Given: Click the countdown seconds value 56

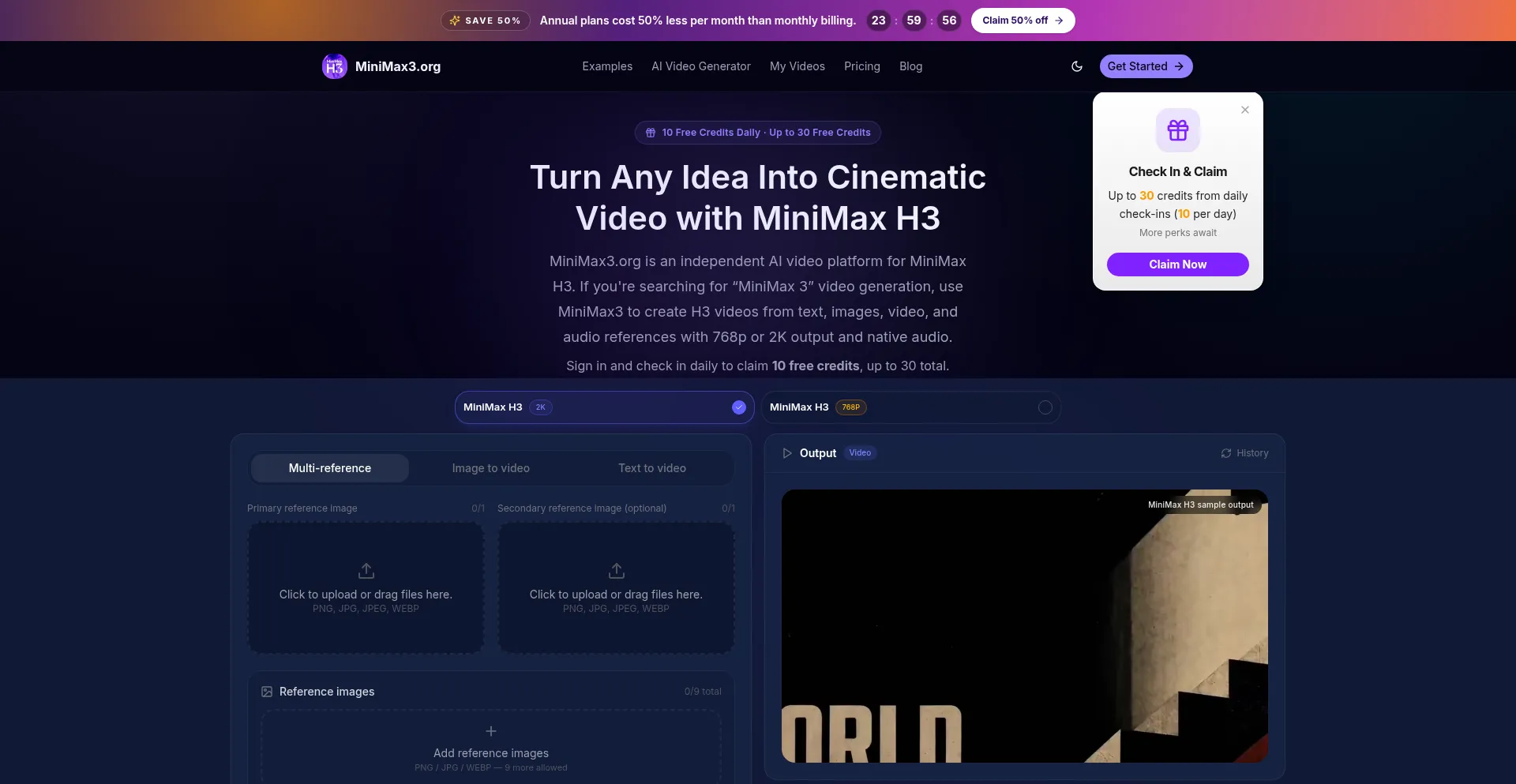Looking at the screenshot, I should [949, 21].
